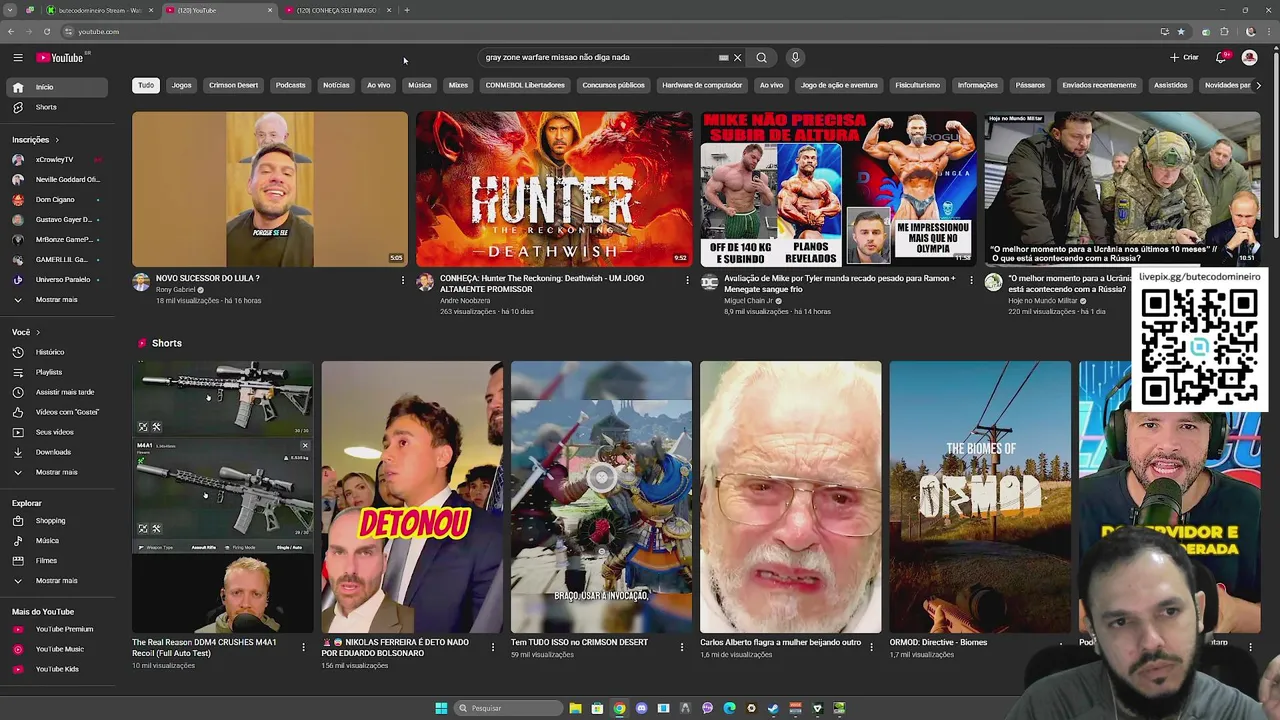
Task: Open YouTube Music link
Action: tap(56, 649)
